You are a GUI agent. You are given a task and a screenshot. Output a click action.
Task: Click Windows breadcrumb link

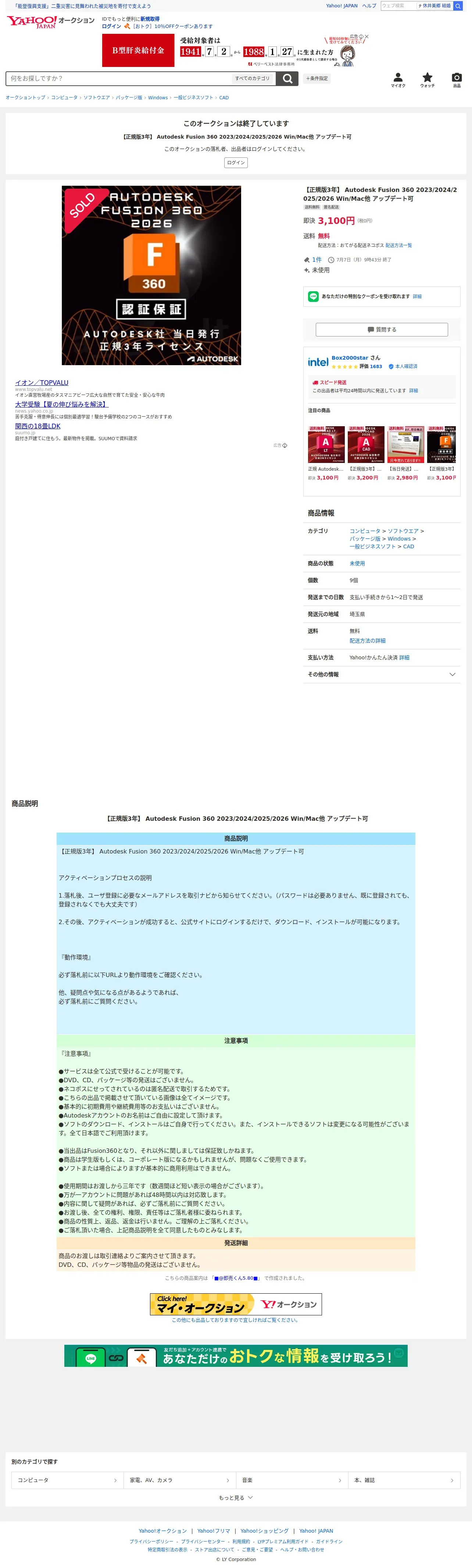tap(158, 97)
